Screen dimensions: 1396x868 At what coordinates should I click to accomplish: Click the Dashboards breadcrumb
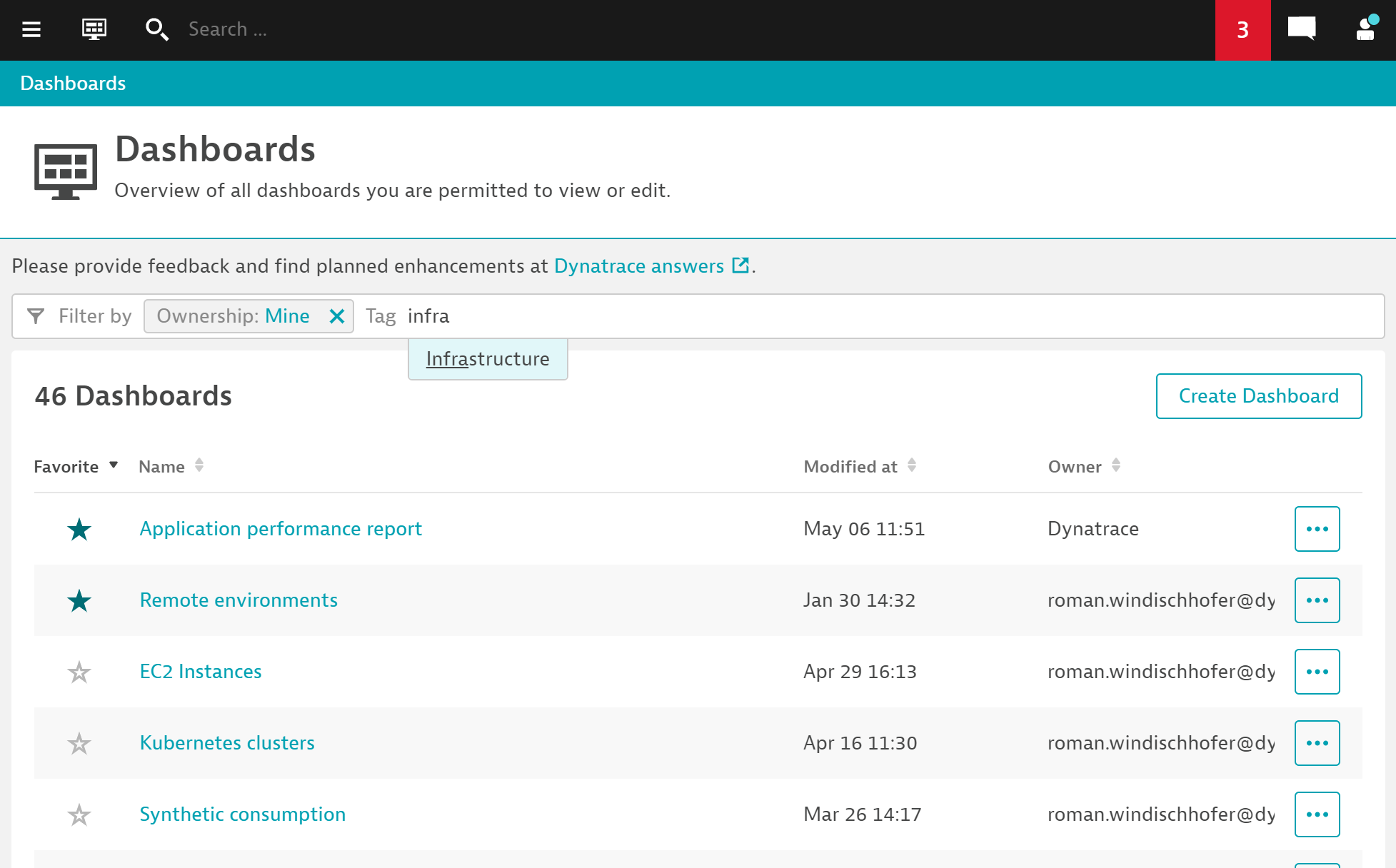point(73,84)
